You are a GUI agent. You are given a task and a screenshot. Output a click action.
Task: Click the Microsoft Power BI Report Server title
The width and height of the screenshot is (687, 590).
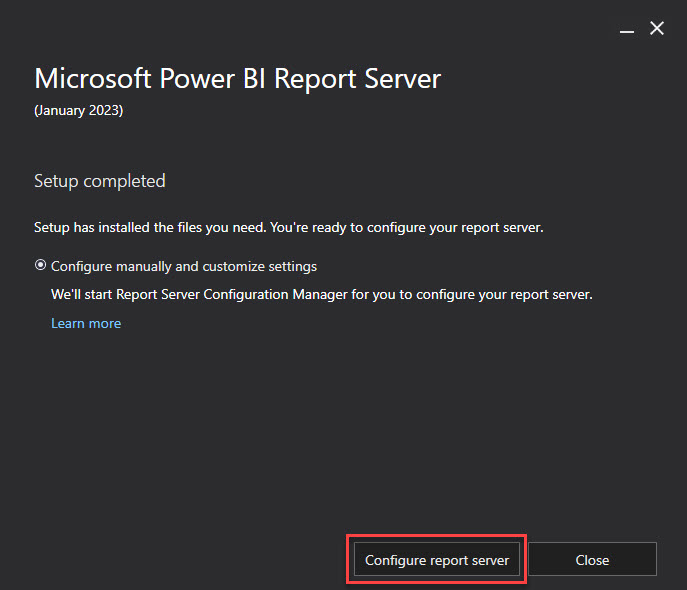click(x=237, y=79)
